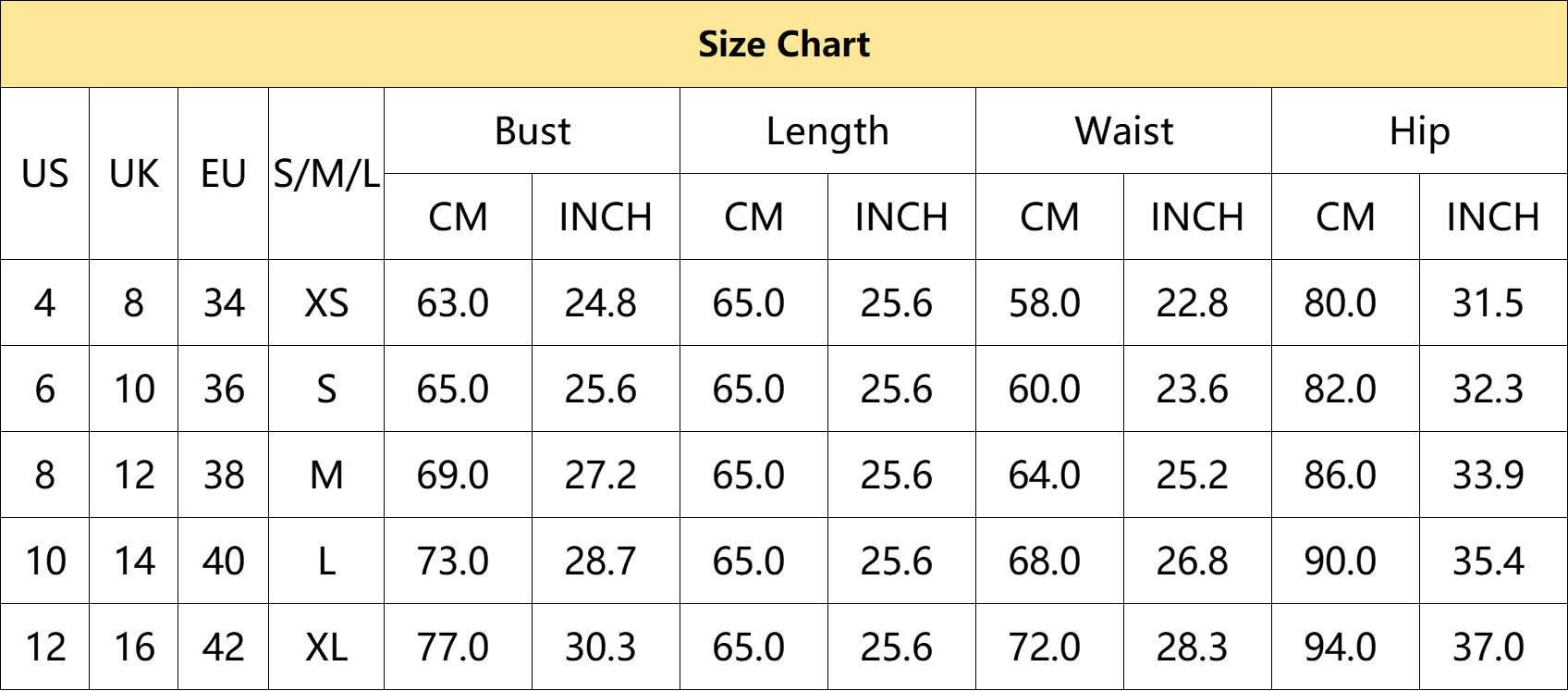Select bust value 77.0 cell
The width and height of the screenshot is (1568, 691).
coord(459,647)
